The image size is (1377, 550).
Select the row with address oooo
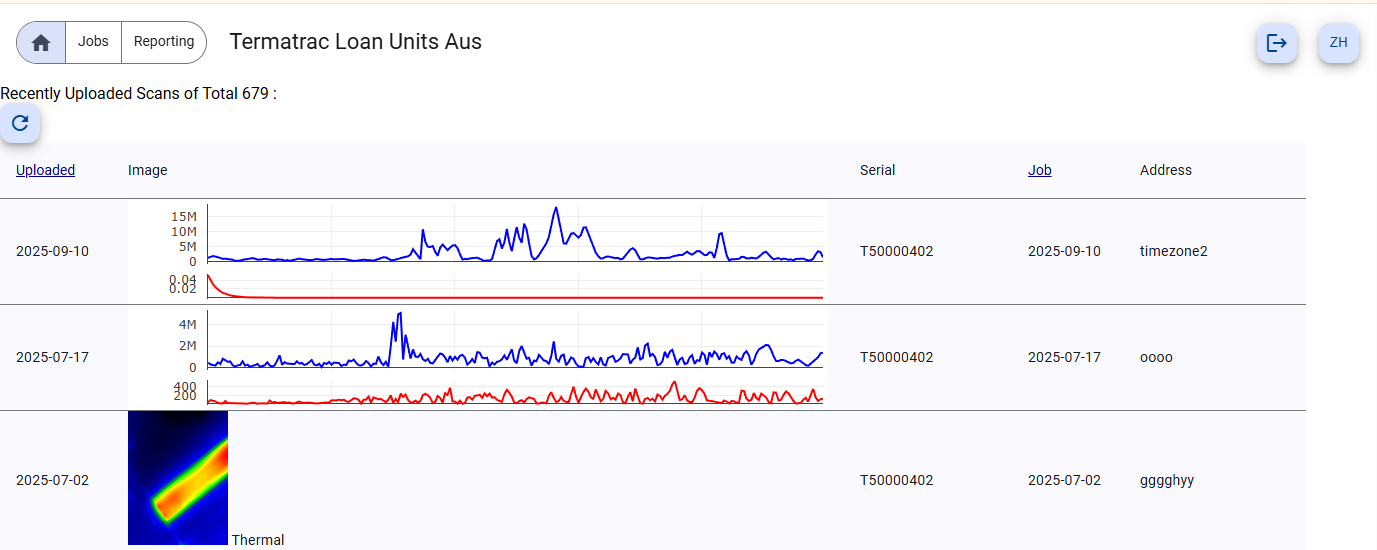[x=653, y=357]
